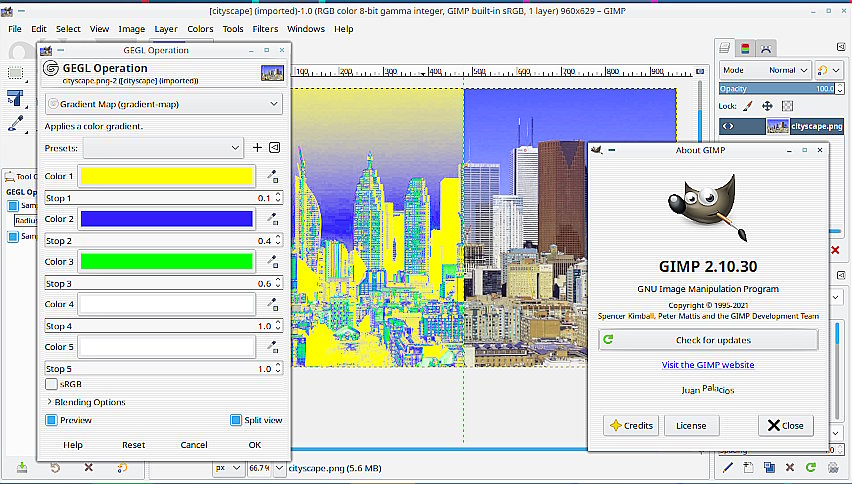
Task: Open the File menu
Action: click(15, 29)
